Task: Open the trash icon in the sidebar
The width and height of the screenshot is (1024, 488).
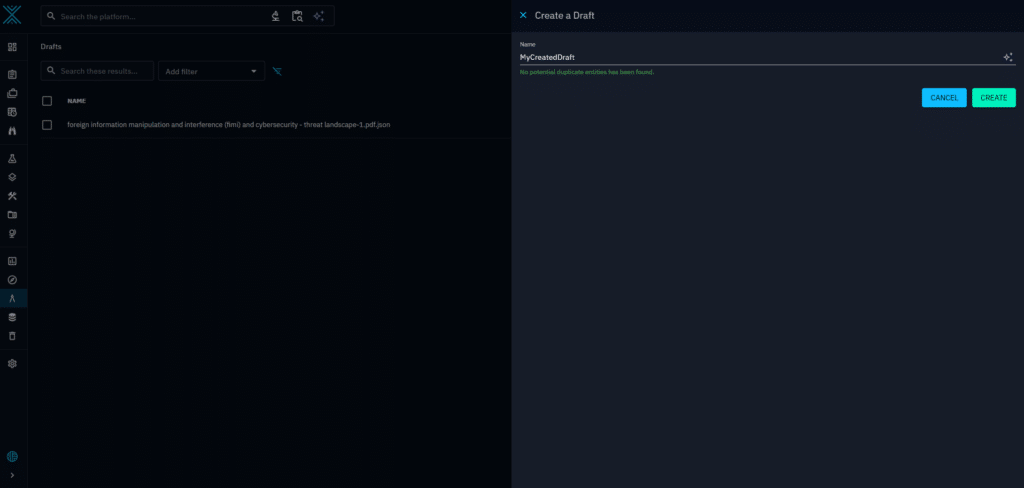Action: tap(13, 336)
